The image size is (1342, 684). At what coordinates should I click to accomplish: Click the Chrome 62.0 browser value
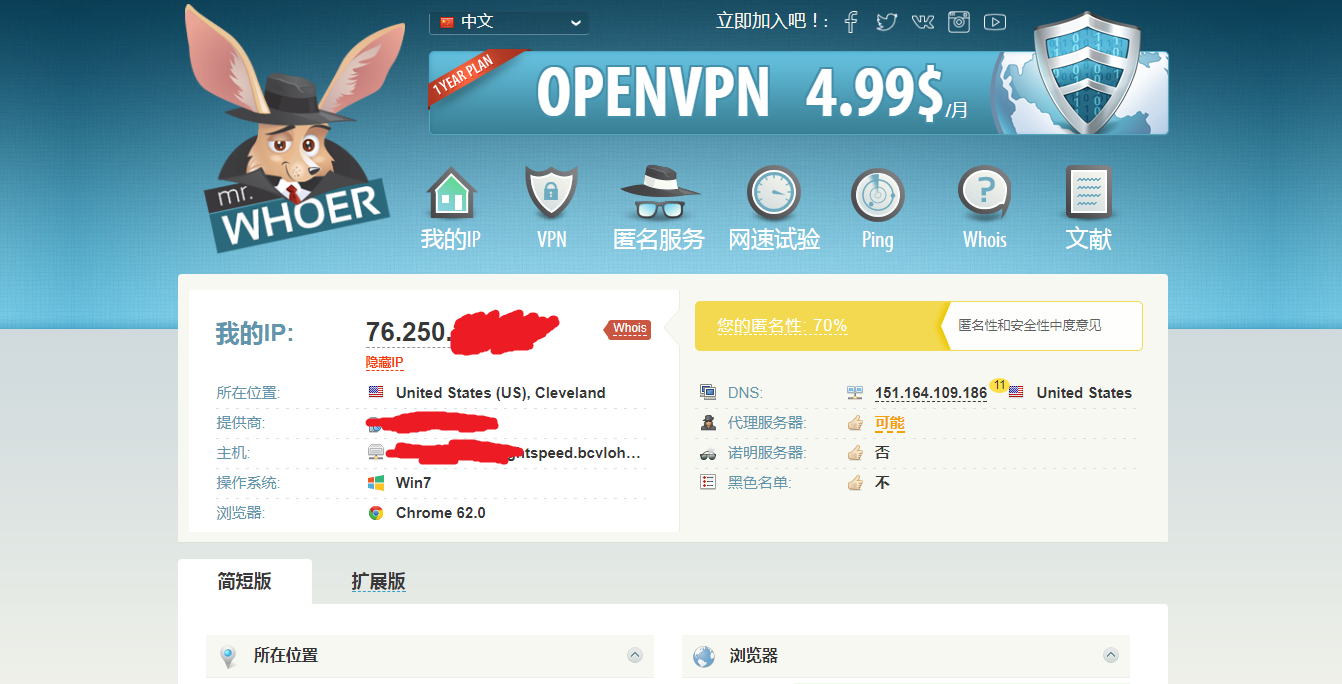pos(441,513)
